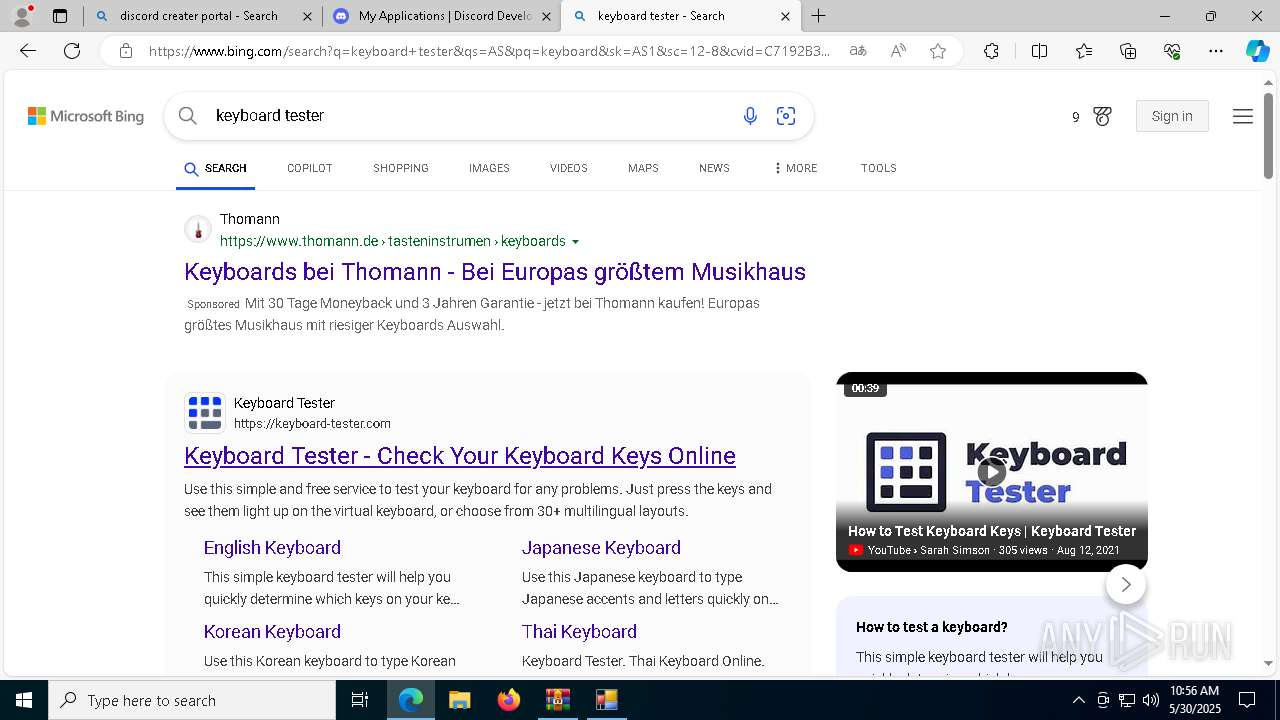The height and width of the screenshot is (720, 1280).
Task: Open Keyboard Tester - Check Your Keyboard Keys link
Action: (460, 456)
